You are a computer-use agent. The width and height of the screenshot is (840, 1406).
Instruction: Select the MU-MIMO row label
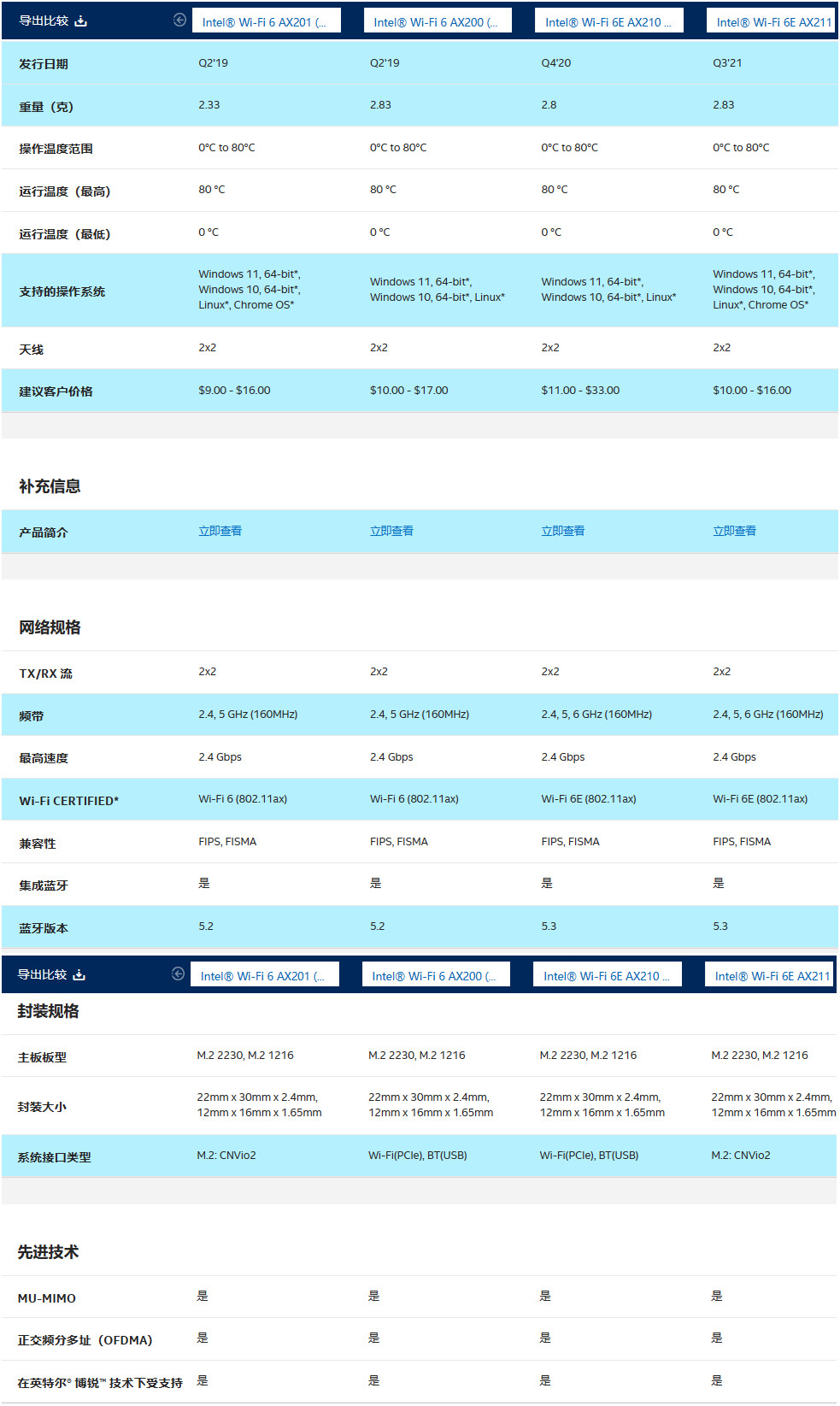(x=47, y=1298)
